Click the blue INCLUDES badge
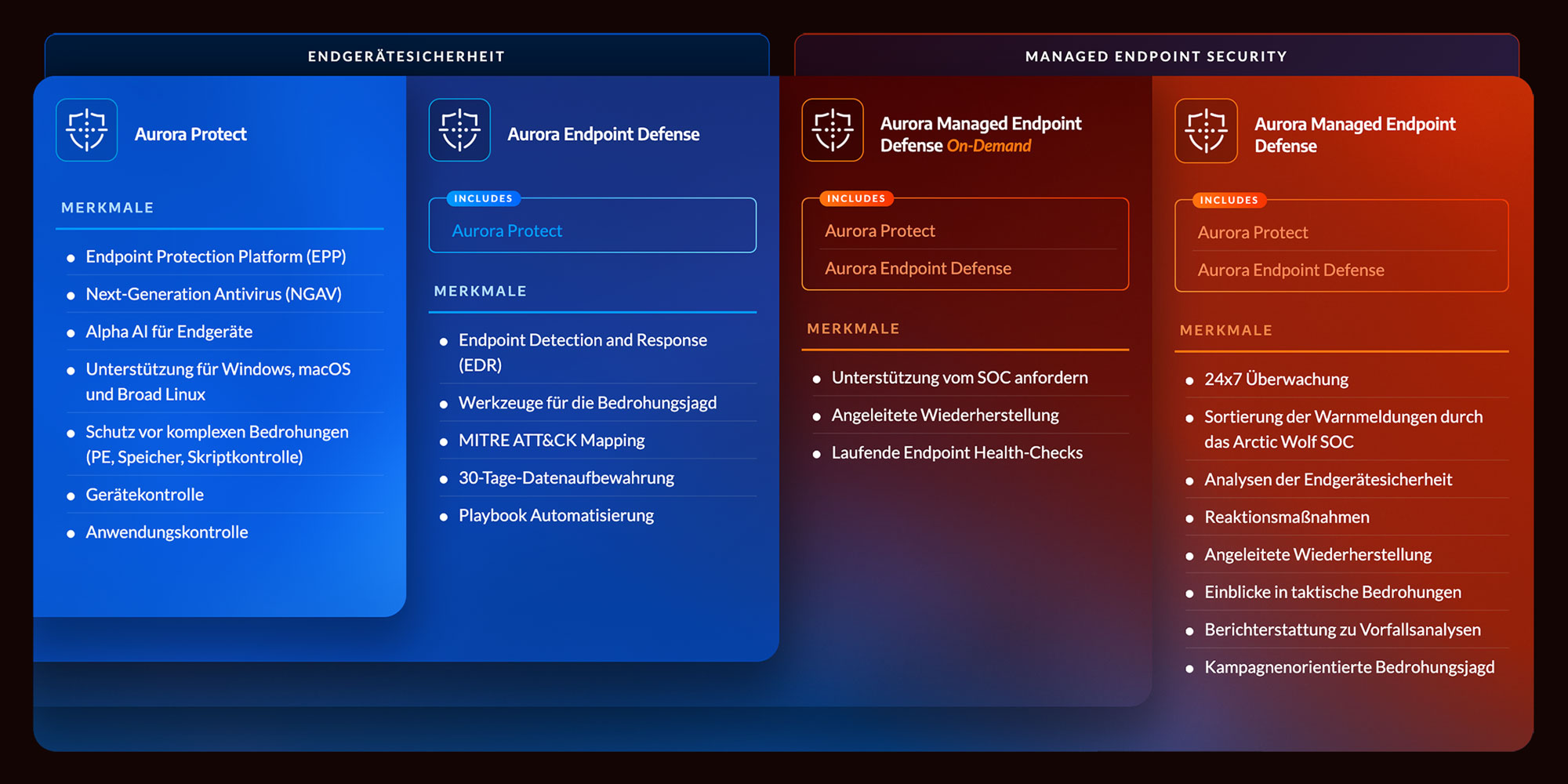This screenshot has height=784, width=1568. point(483,198)
